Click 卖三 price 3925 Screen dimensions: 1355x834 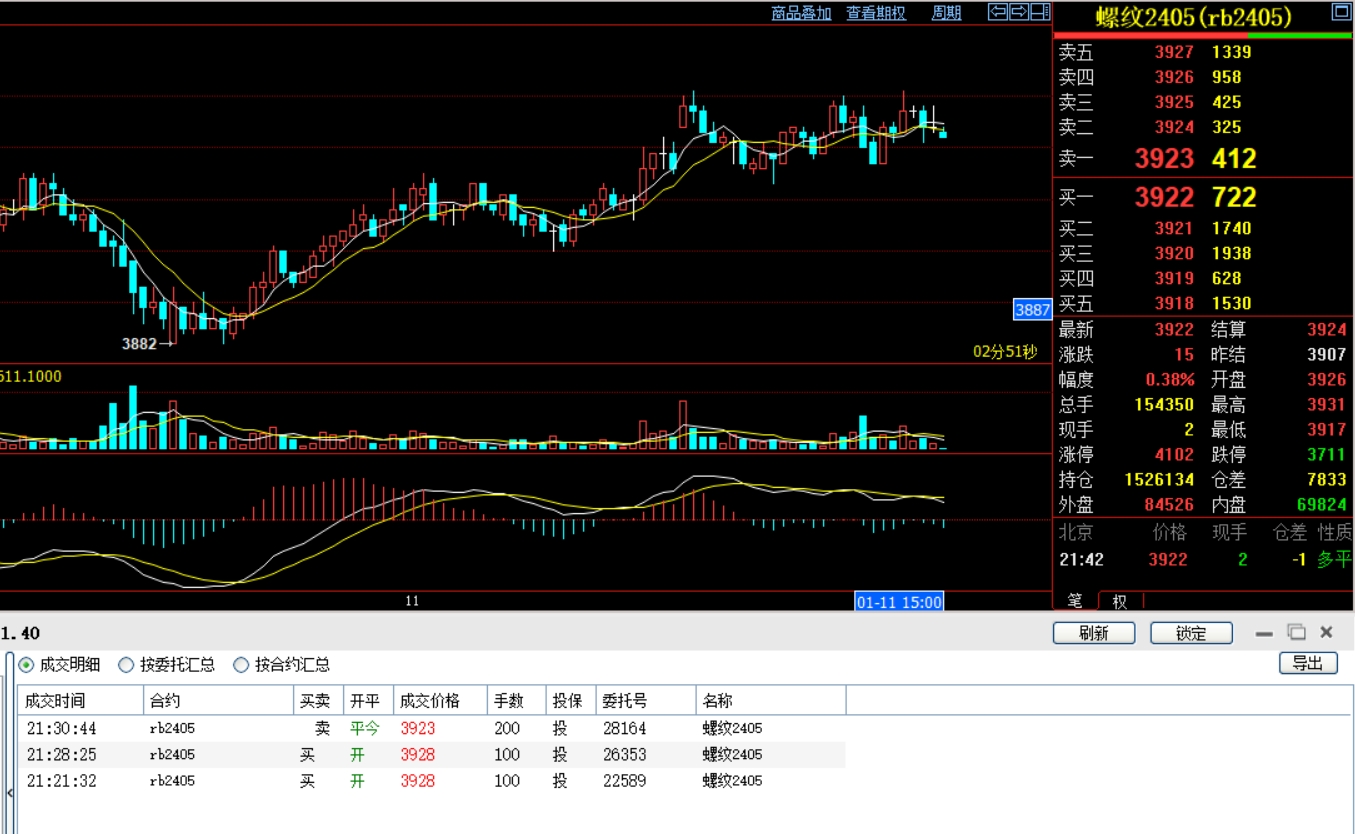1174,102
